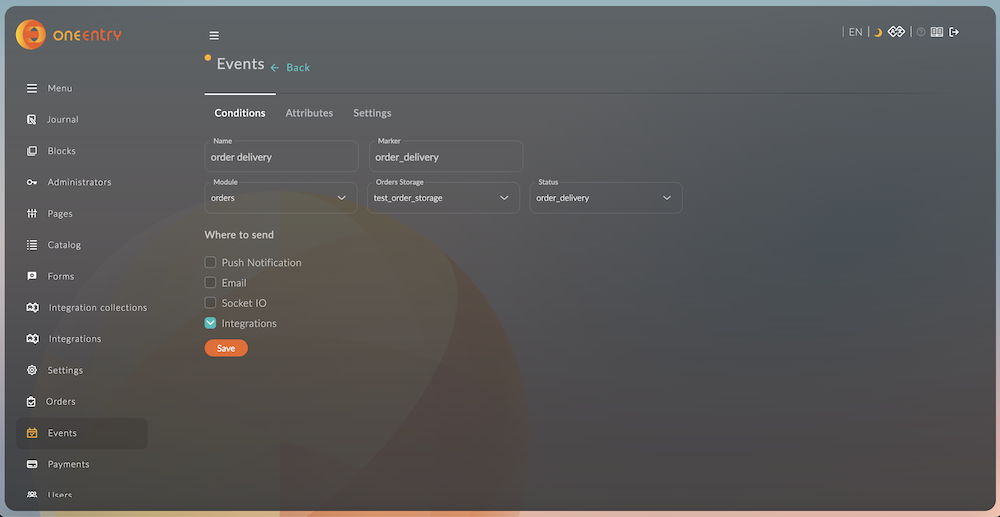Screen dimensions: 1000x517
Task: Toggle dark mode with the moon icon
Action: tap(878, 33)
